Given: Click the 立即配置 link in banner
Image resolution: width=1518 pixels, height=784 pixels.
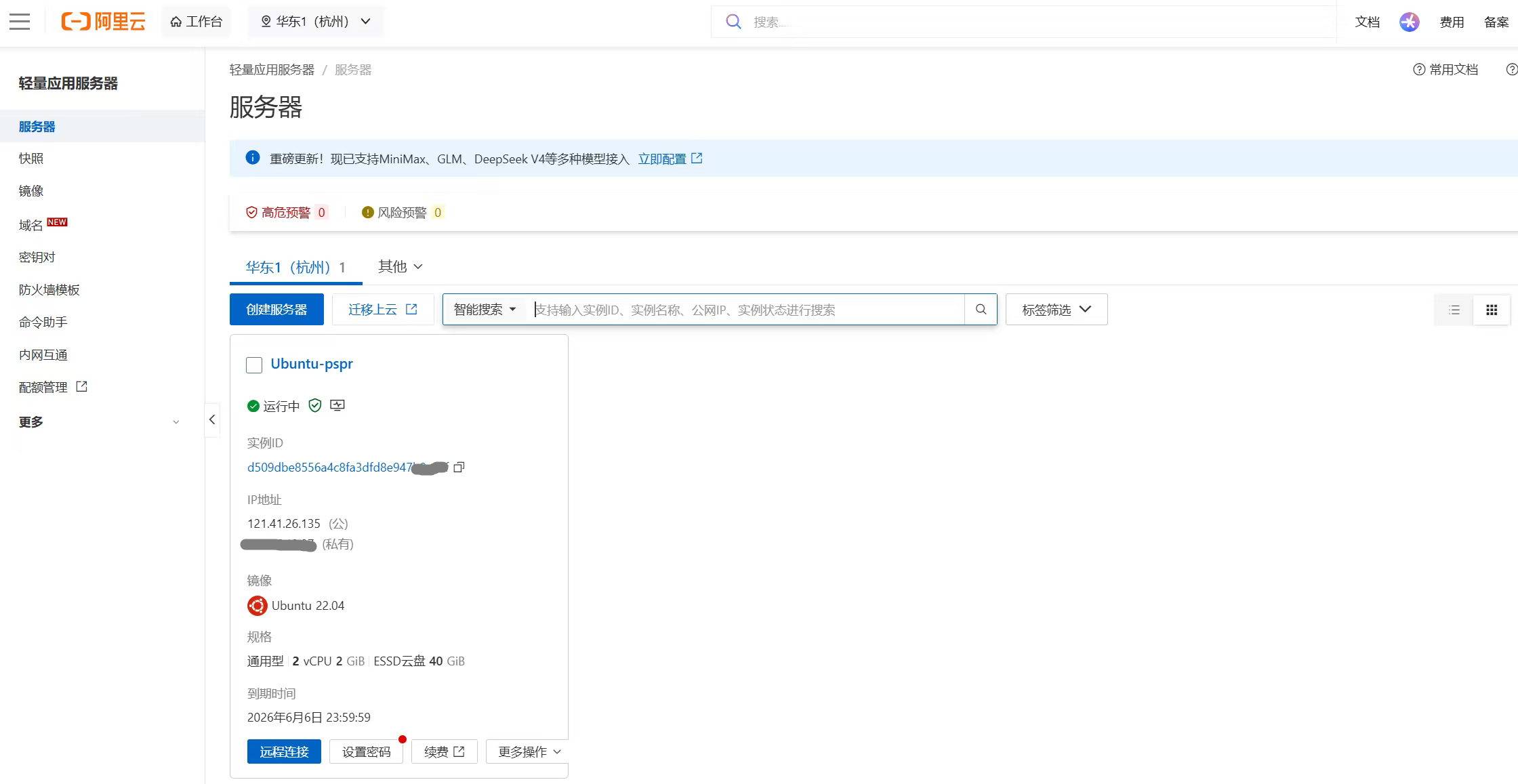Looking at the screenshot, I should [x=670, y=159].
